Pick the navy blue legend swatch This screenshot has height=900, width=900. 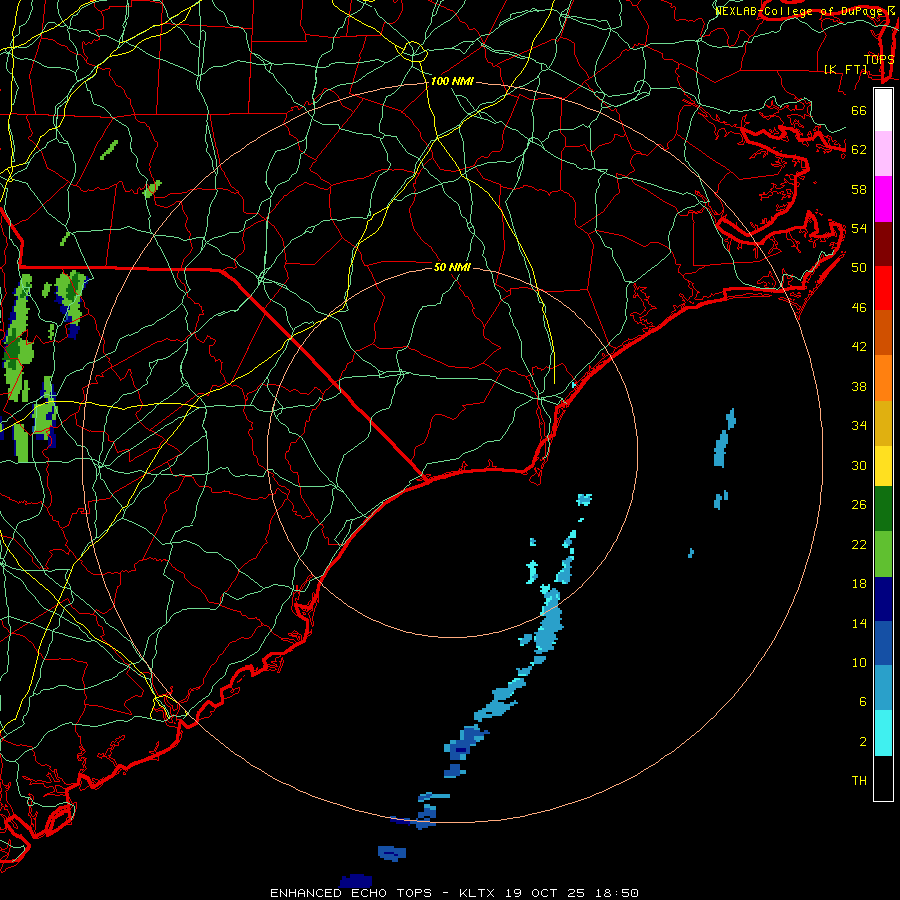point(883,599)
